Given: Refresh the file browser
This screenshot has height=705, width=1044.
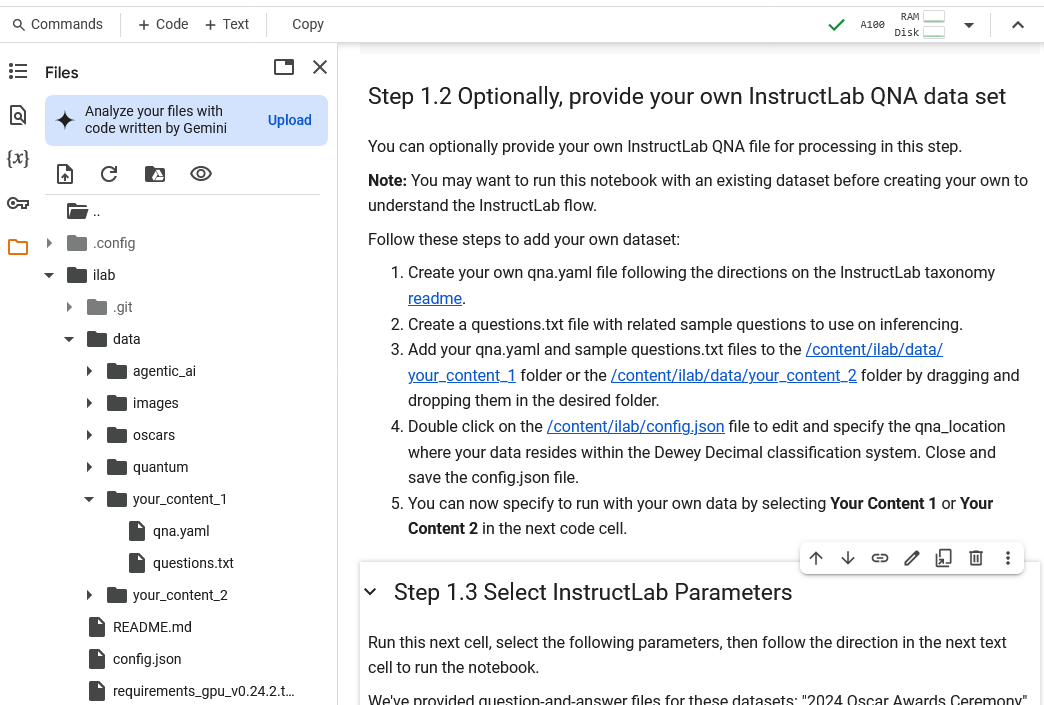Looking at the screenshot, I should 109,173.
